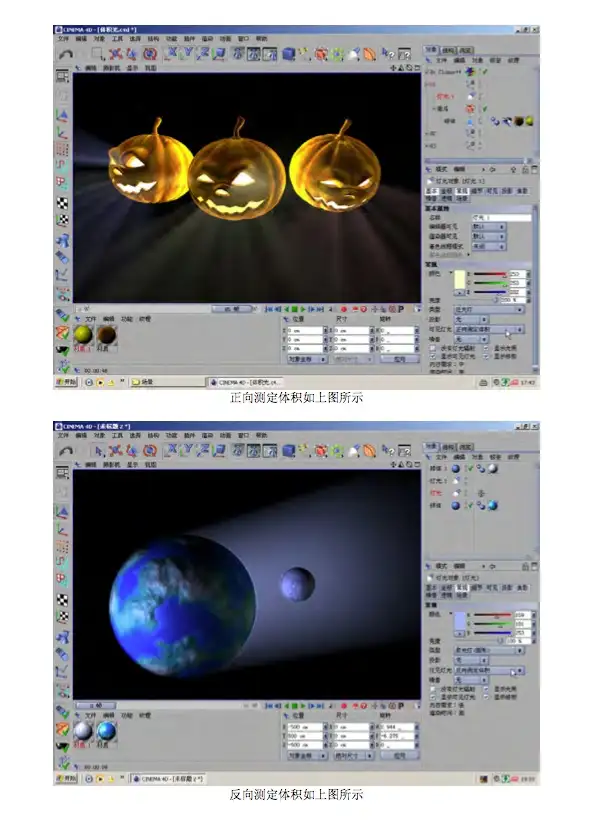The height and width of the screenshot is (838, 595).
Task: Open the 帮助 menu in the Earth window menu bar
Action: click(x=261, y=436)
